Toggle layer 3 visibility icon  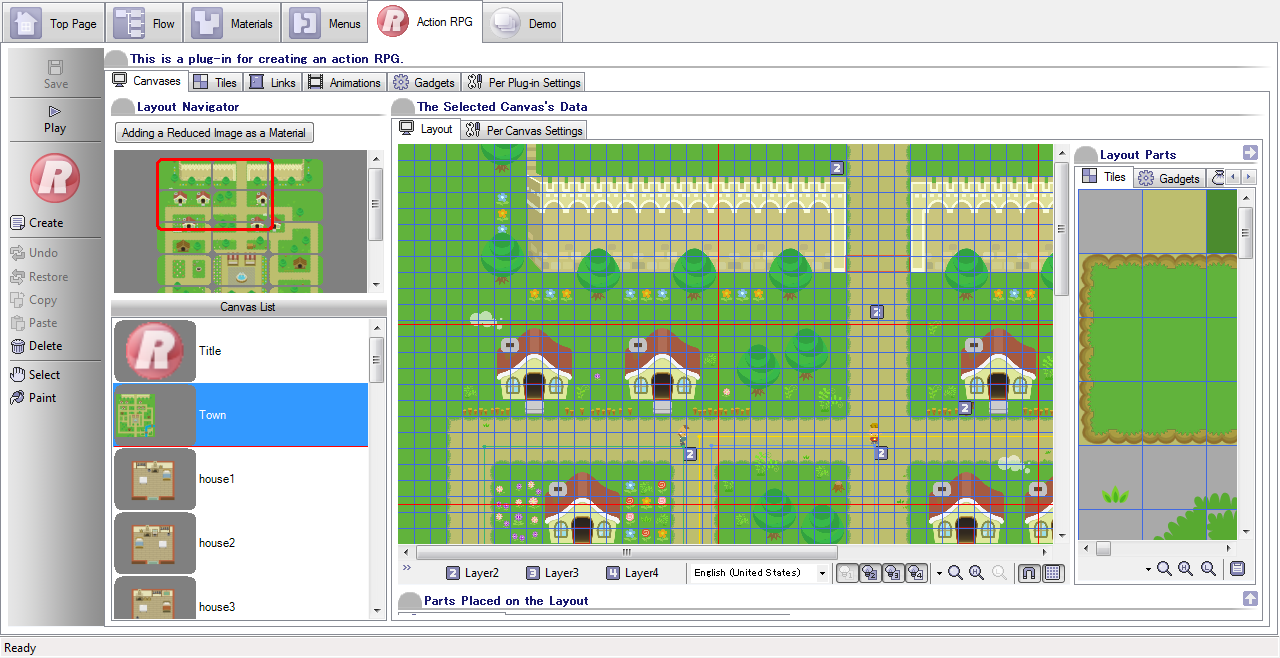point(893,573)
